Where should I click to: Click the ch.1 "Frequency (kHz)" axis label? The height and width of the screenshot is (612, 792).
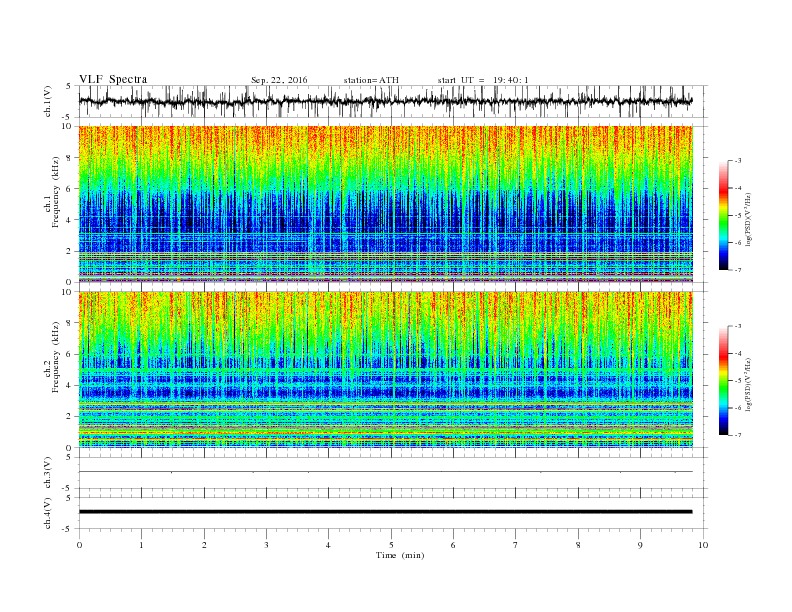pos(56,192)
